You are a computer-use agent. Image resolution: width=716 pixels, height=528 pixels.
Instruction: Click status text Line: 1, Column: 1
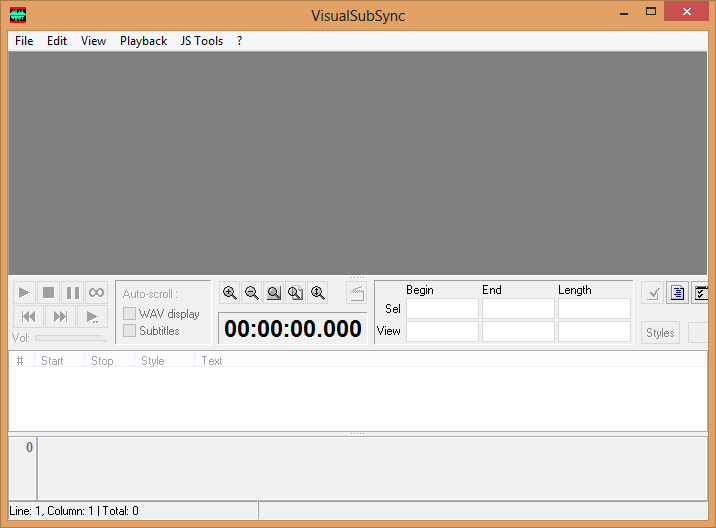click(x=51, y=511)
